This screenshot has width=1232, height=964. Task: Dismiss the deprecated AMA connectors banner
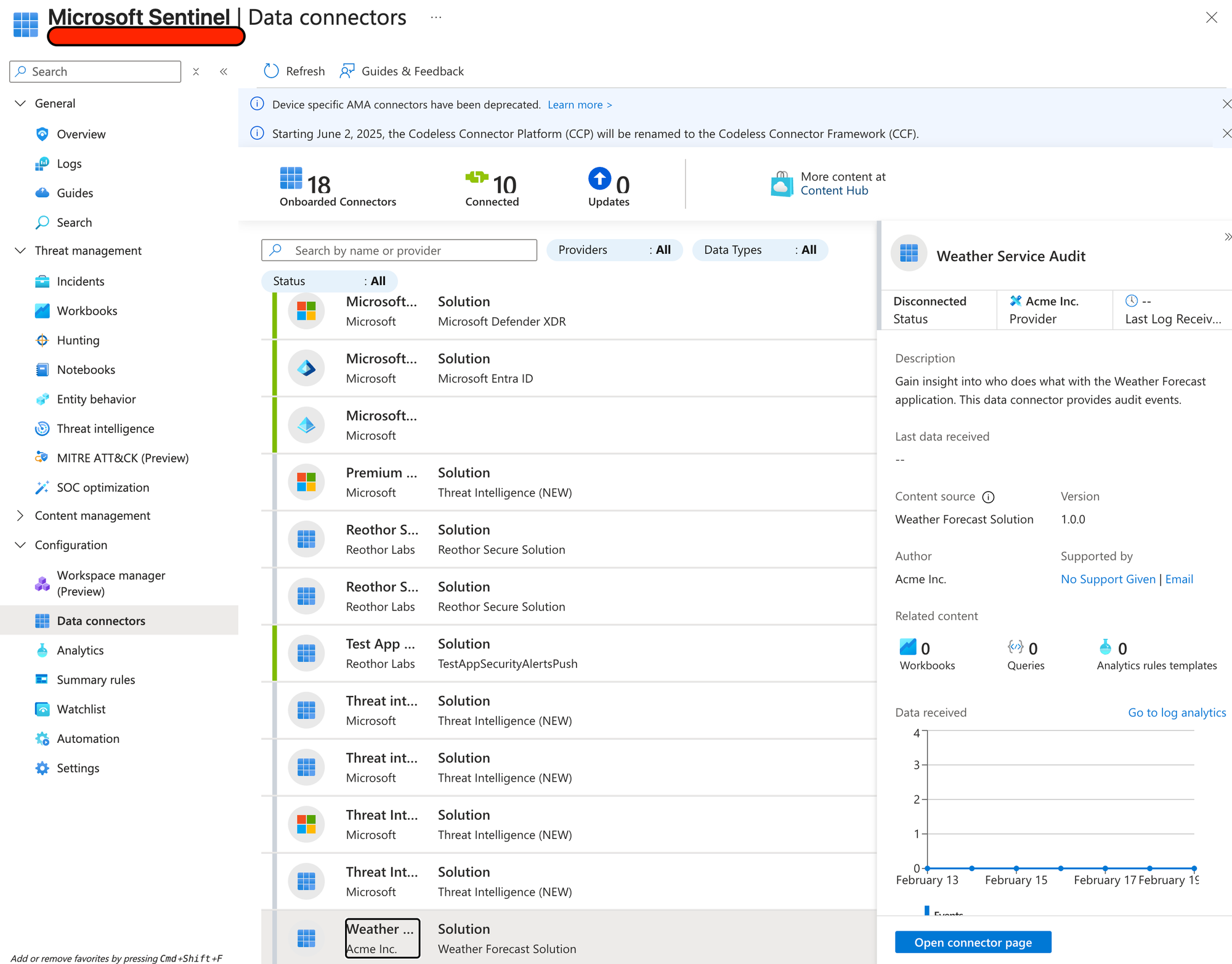[x=1226, y=104]
